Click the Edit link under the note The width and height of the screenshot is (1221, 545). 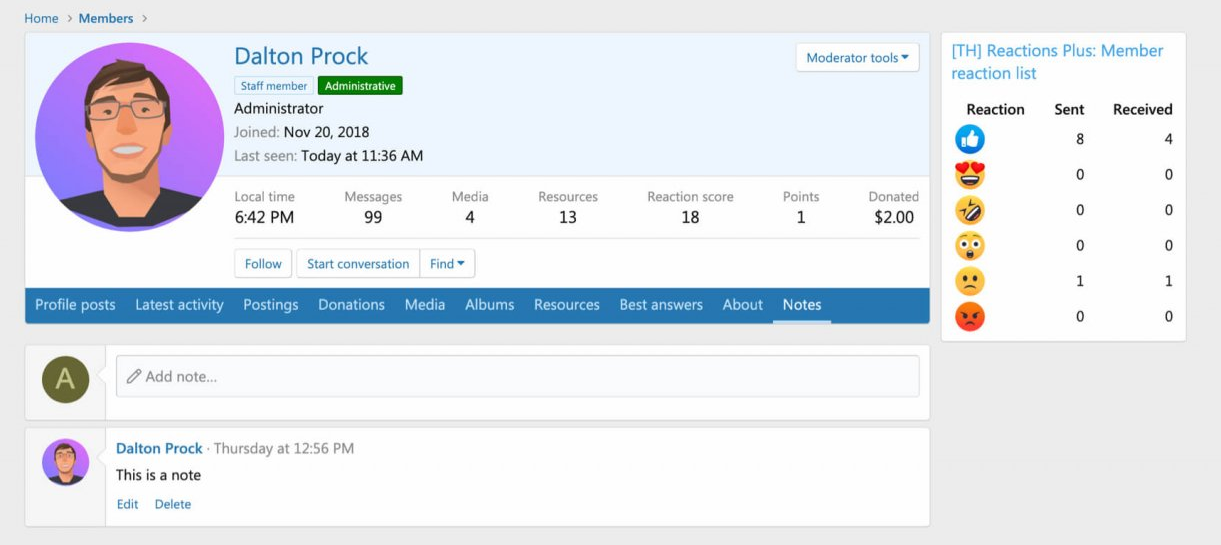coord(127,504)
